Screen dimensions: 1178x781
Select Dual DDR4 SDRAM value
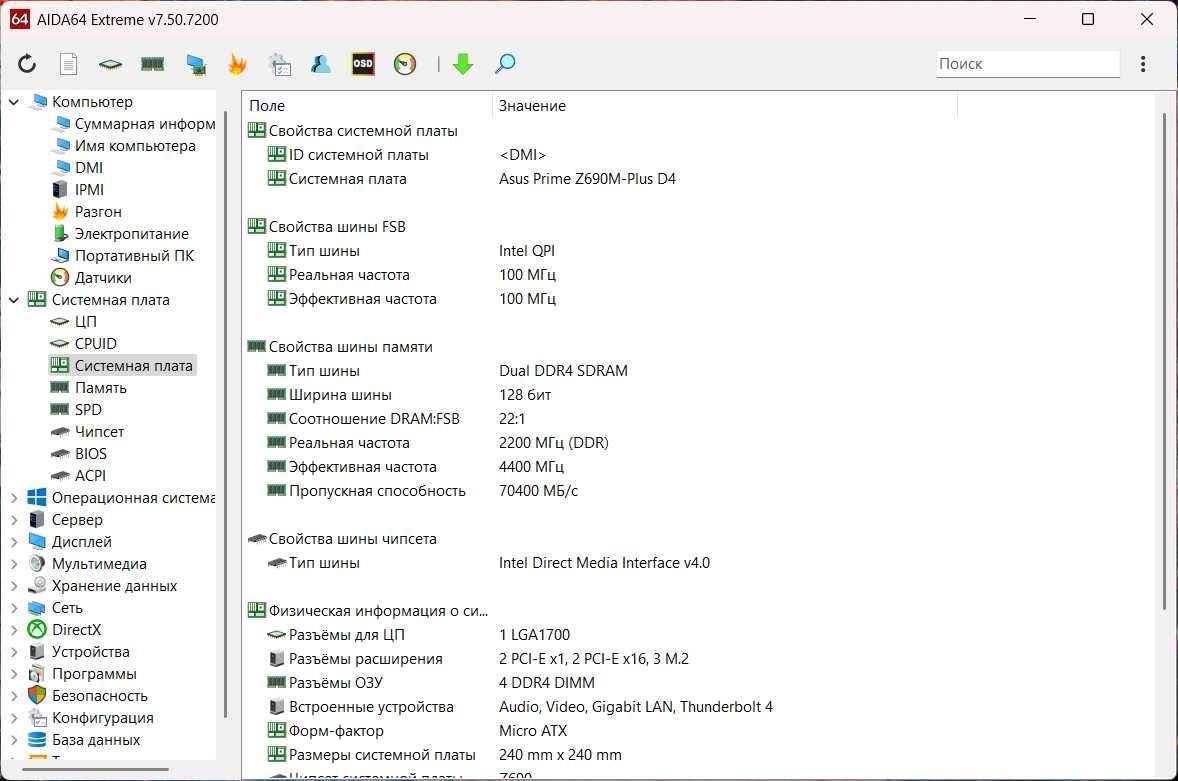[563, 371]
